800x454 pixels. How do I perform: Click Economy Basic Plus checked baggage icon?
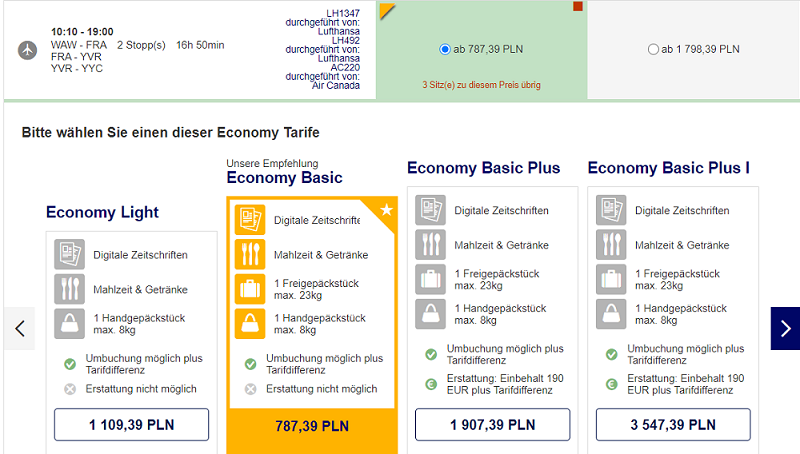(430, 279)
